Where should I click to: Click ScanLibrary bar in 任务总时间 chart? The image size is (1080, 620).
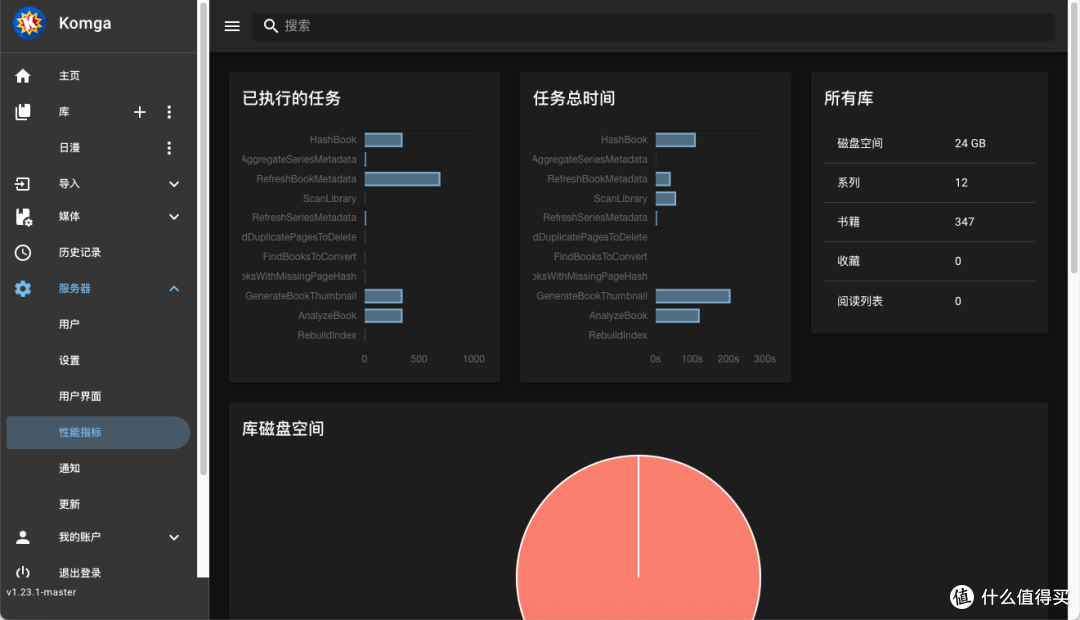[x=665, y=198]
